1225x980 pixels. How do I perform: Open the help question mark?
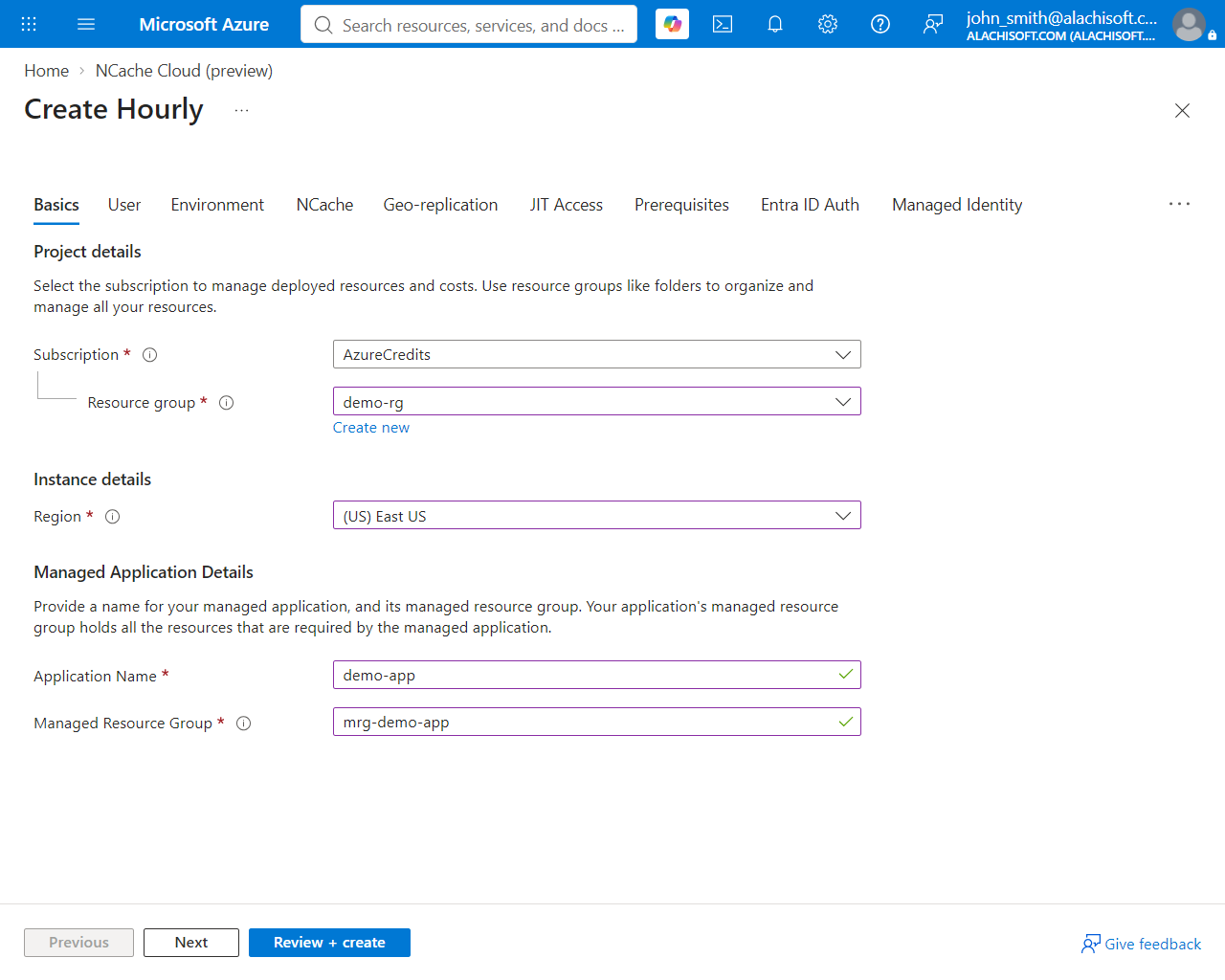(x=880, y=24)
